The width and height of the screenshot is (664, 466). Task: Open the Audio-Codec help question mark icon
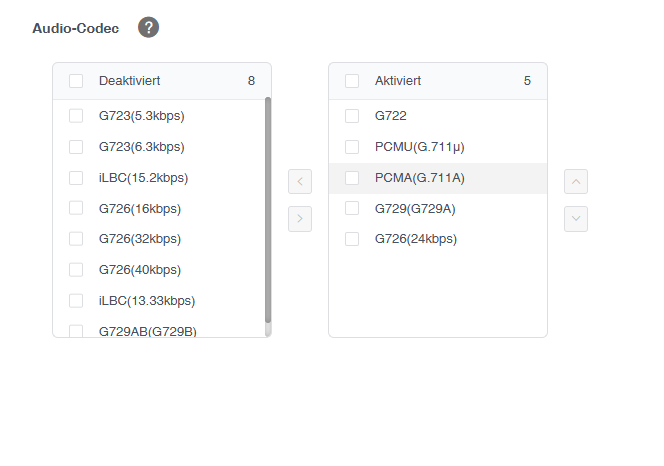point(148,28)
